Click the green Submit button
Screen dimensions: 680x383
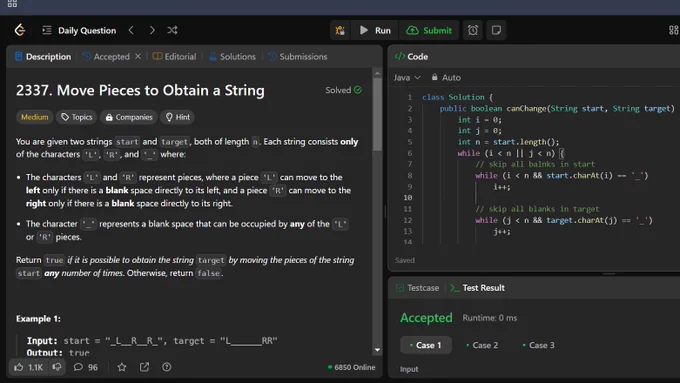[429, 30]
